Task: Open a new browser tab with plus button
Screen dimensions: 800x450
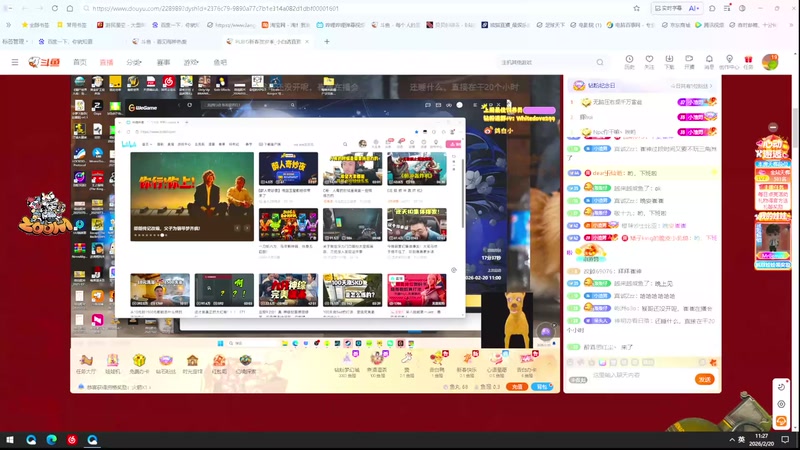Action: (x=327, y=41)
